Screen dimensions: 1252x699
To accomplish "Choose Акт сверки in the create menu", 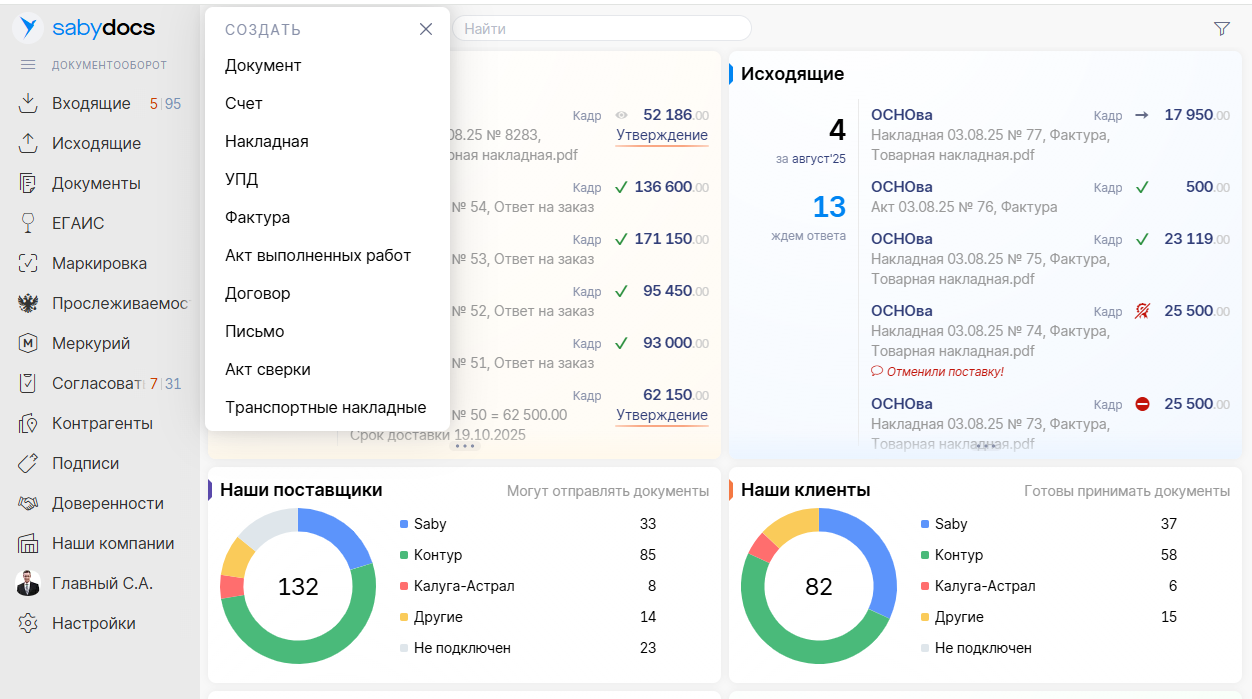I will 267,369.
